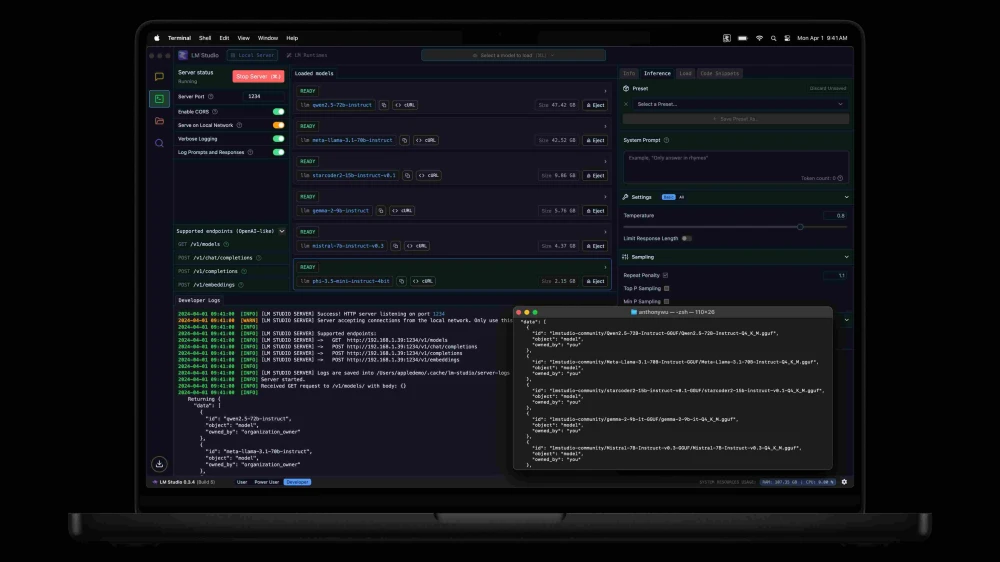Show help for Log Prompts and Responses

tap(250, 152)
